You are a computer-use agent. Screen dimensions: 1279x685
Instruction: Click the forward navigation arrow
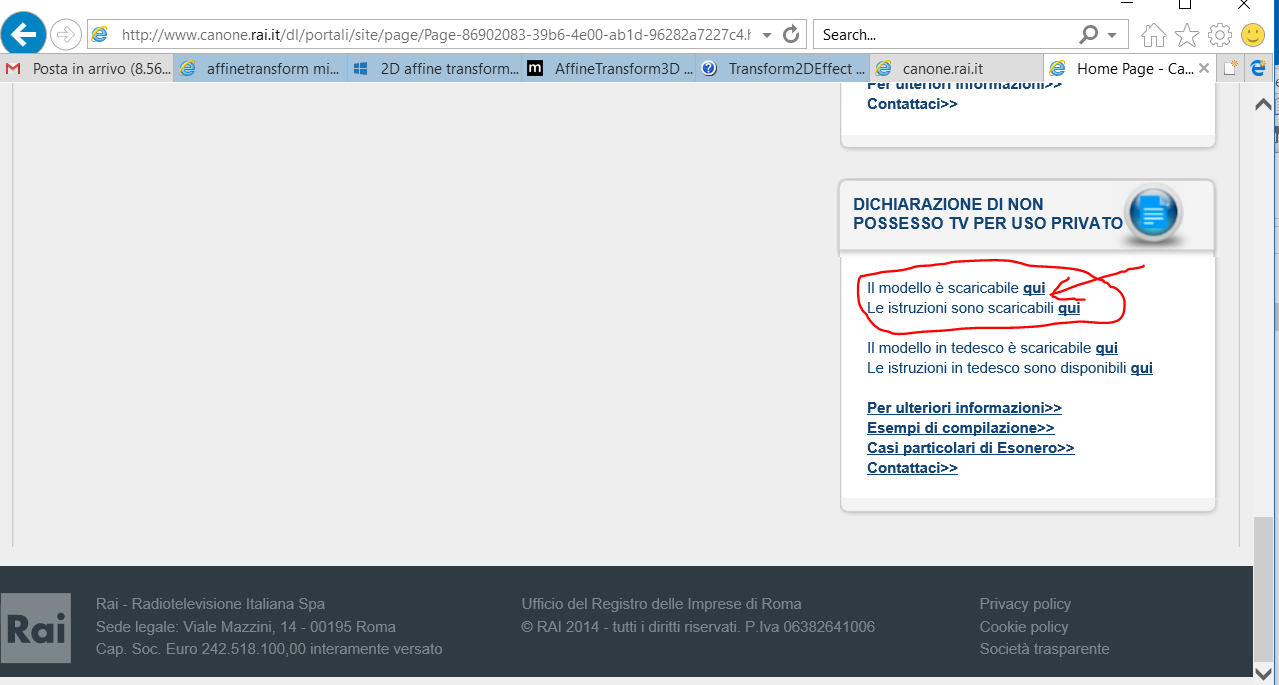point(65,35)
